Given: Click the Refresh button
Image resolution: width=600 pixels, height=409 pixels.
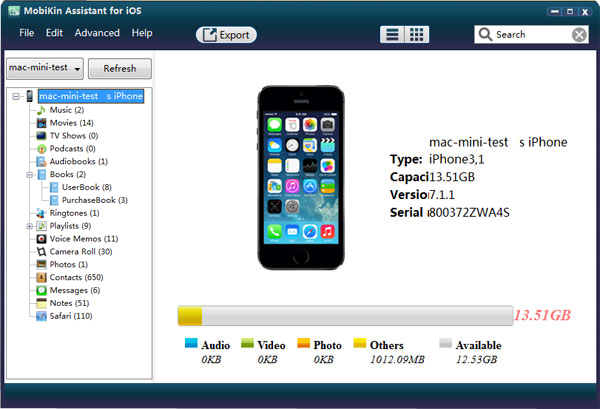Looking at the screenshot, I should (x=119, y=69).
